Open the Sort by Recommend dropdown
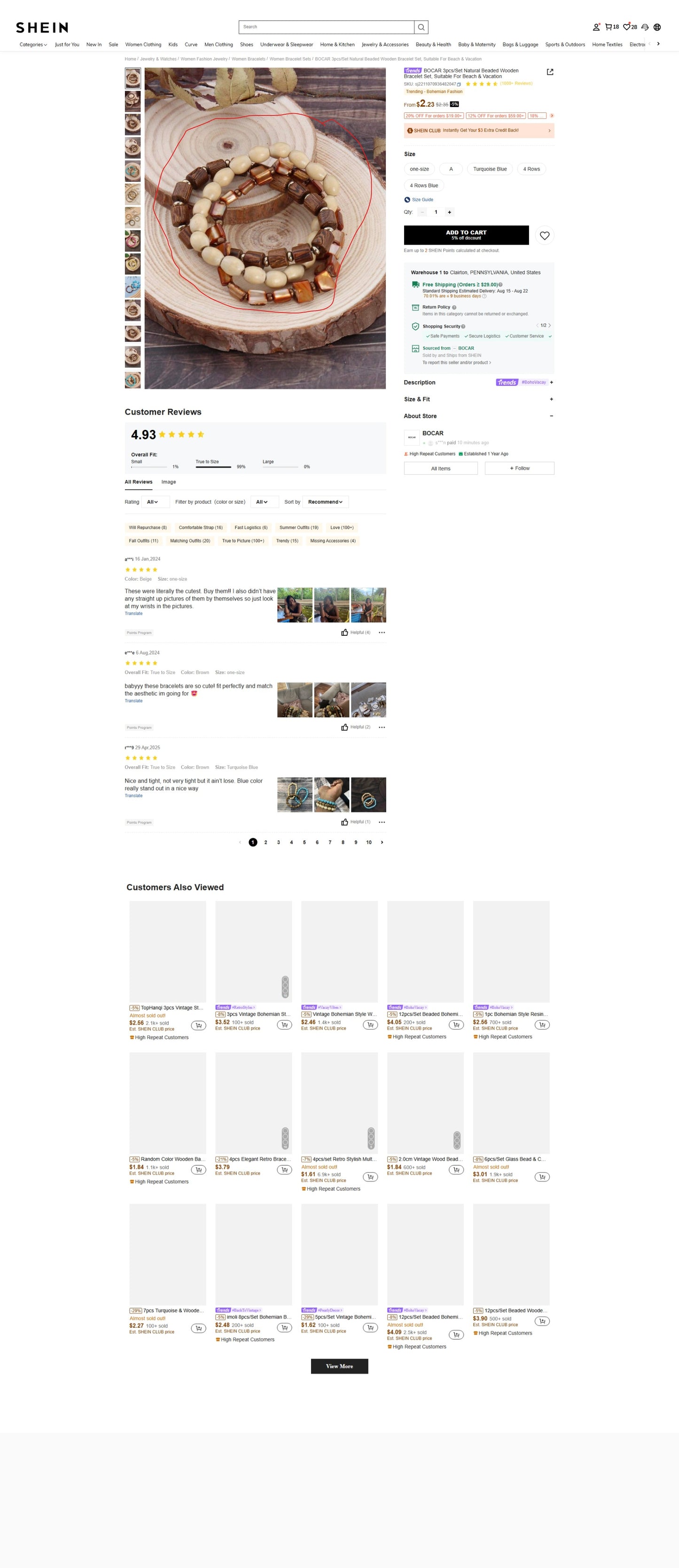This screenshot has width=679, height=1568. point(326,502)
